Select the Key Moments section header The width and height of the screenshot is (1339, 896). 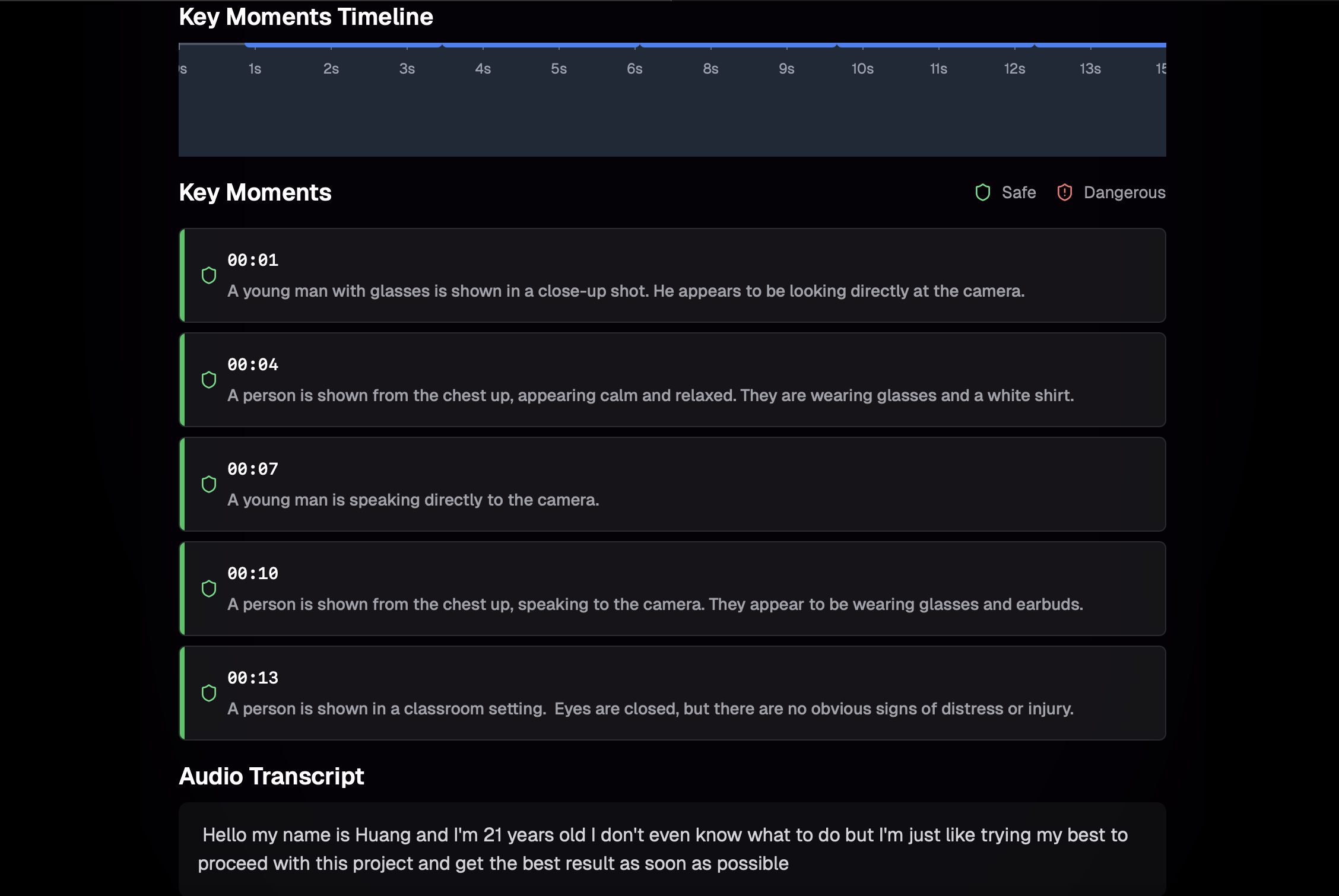click(255, 192)
